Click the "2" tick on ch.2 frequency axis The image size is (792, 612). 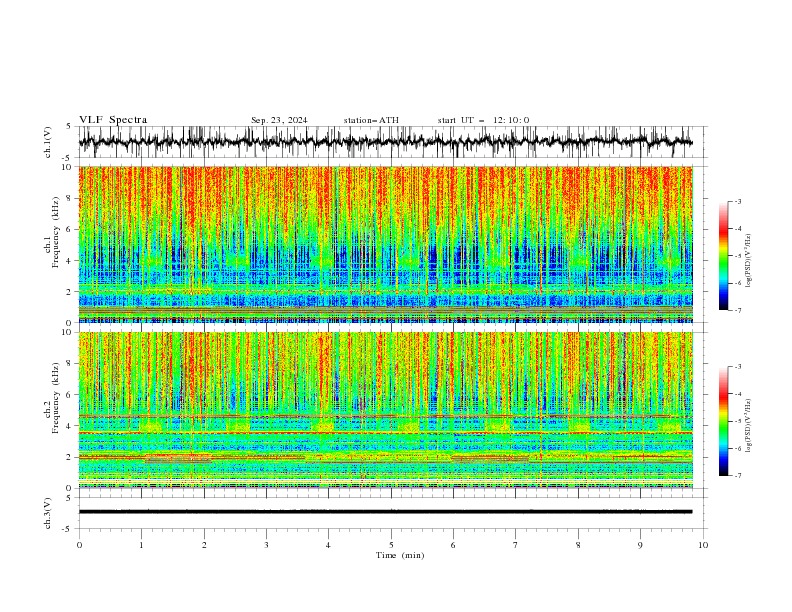tap(70, 457)
